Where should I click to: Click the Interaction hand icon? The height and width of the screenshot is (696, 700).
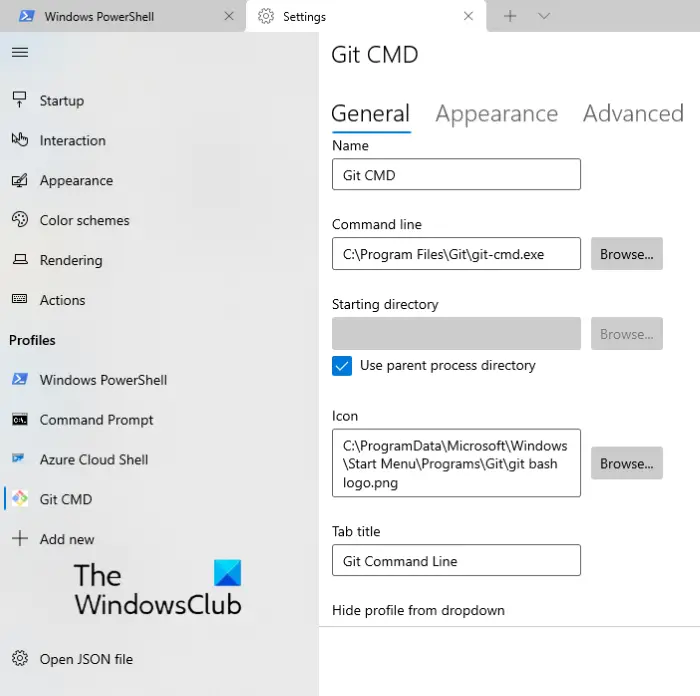[x=20, y=140]
